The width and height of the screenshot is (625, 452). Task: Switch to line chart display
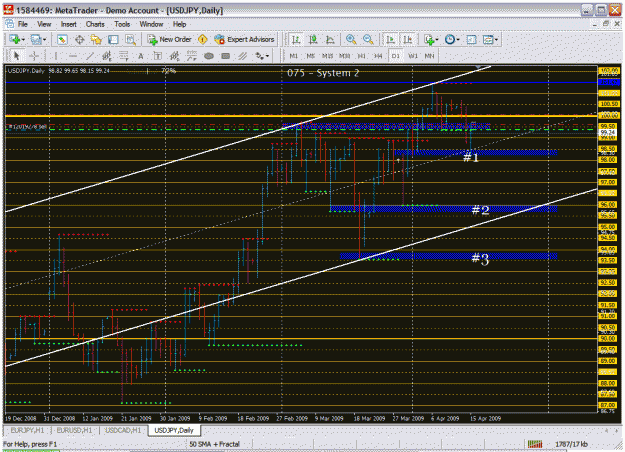(x=330, y=39)
